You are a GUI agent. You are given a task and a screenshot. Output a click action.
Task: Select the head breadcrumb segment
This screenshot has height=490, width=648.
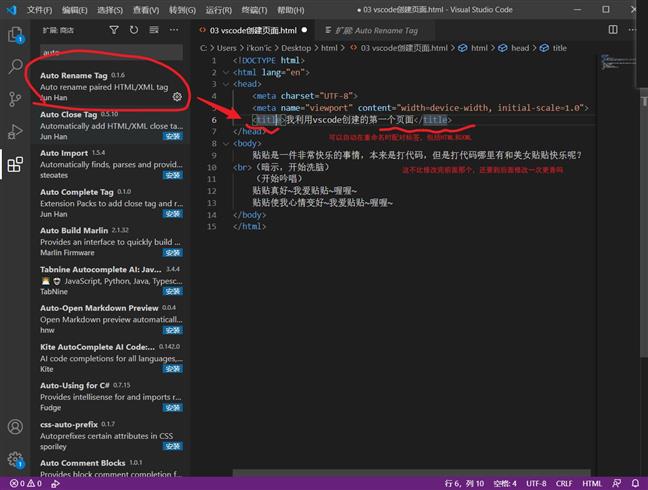click(513, 48)
